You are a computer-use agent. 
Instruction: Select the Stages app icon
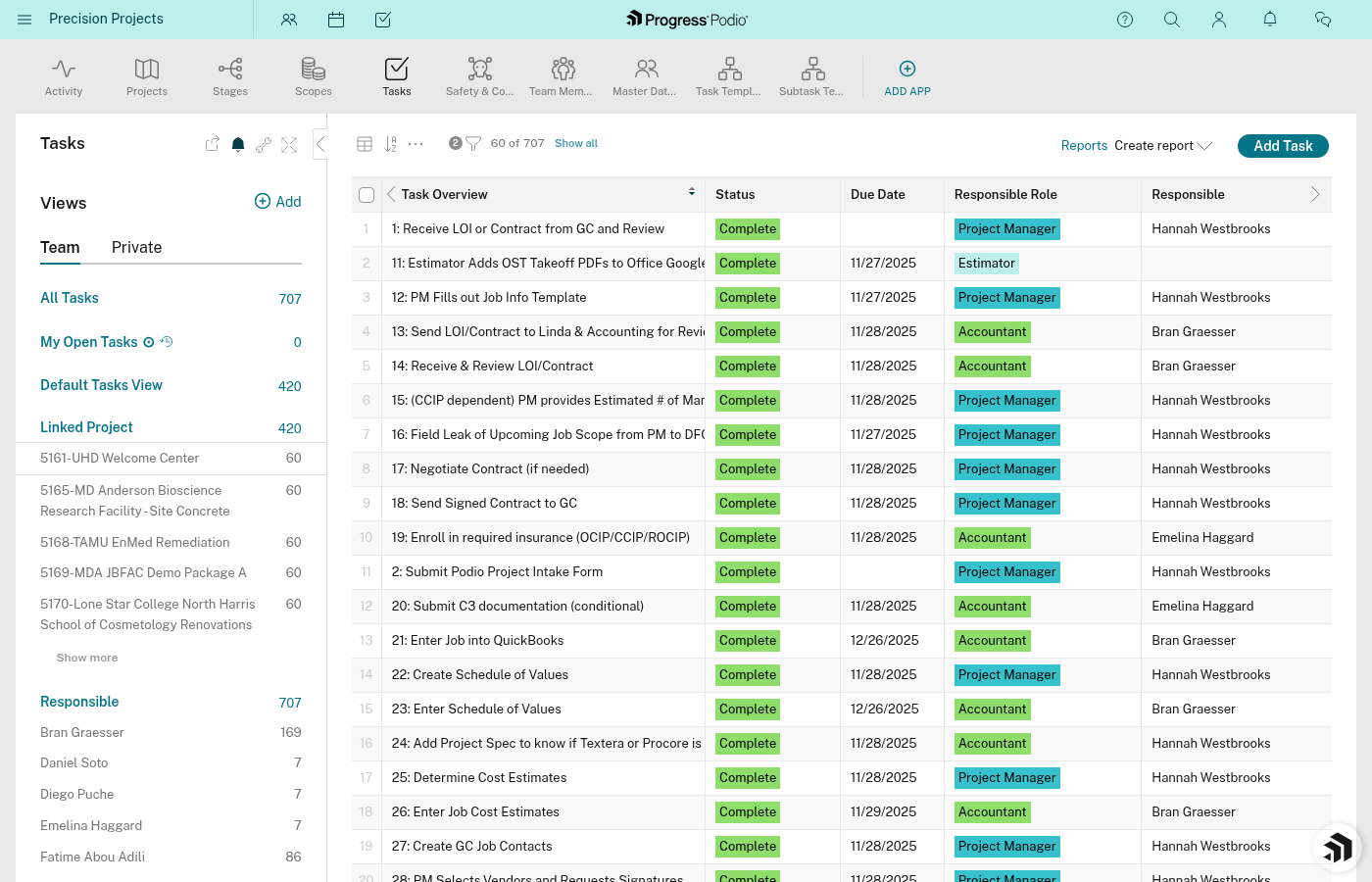pyautogui.click(x=229, y=69)
